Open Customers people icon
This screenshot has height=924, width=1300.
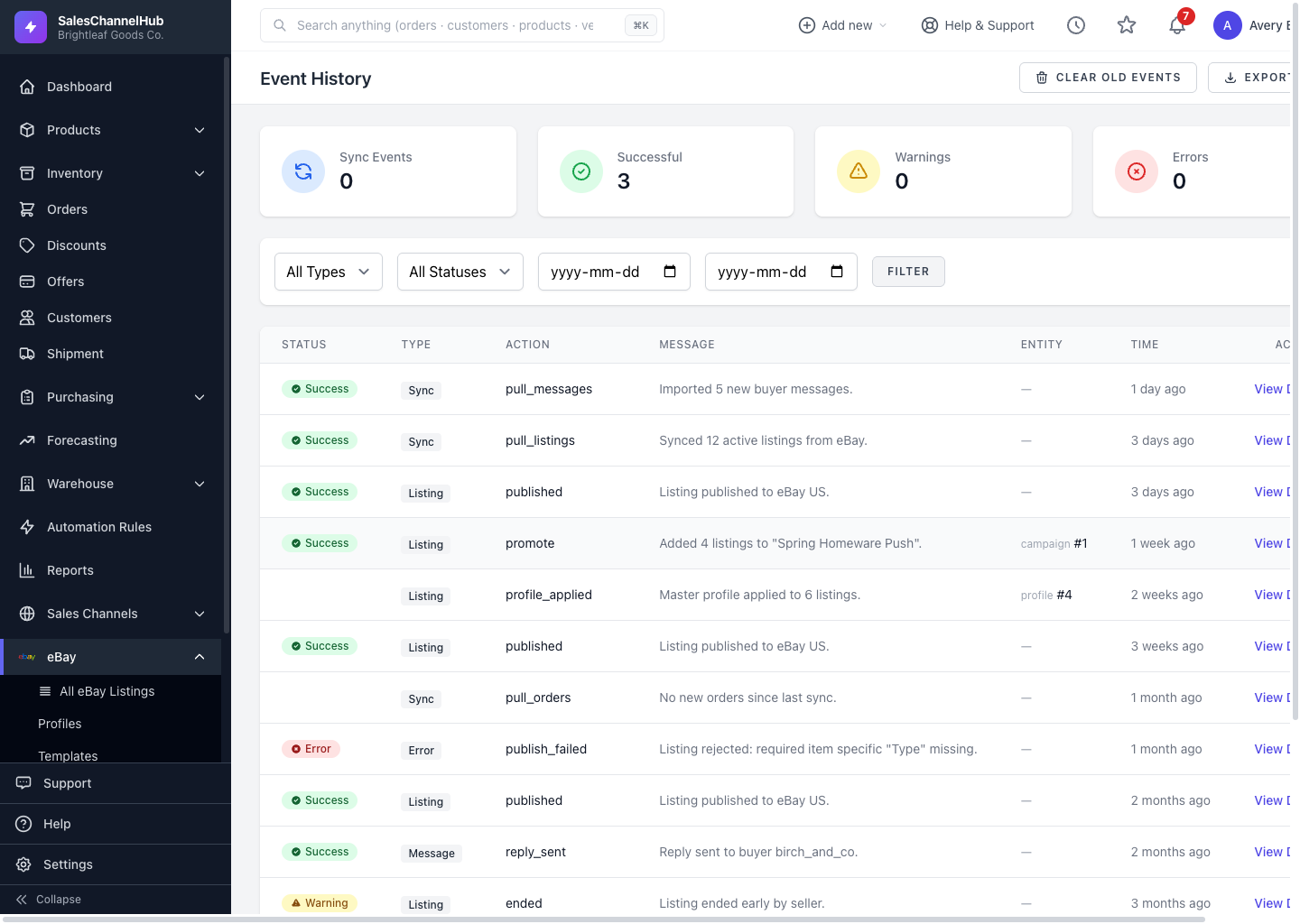point(27,318)
